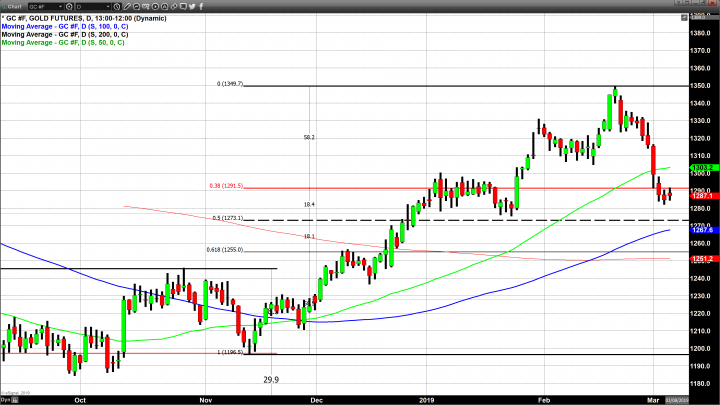Click the 29.9 annotation text
This screenshot has width=720, height=405.
coord(271,380)
